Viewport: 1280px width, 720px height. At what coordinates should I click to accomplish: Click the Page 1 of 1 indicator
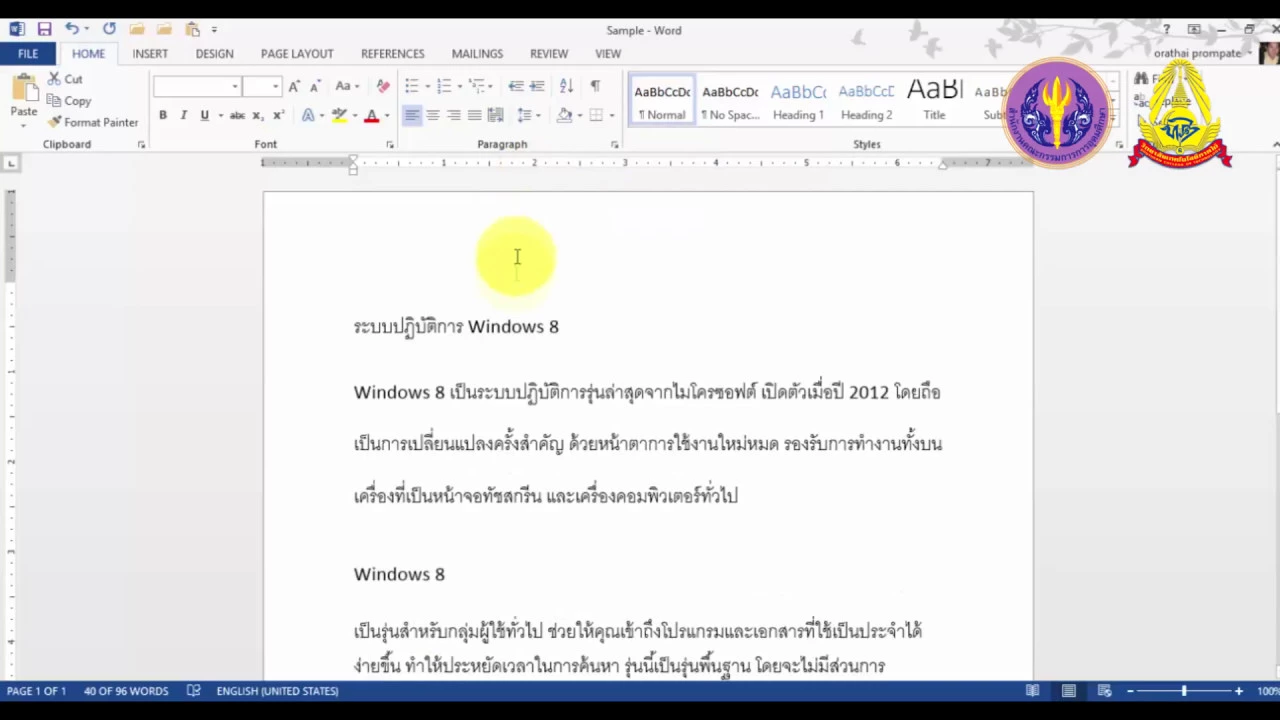pyautogui.click(x=36, y=691)
